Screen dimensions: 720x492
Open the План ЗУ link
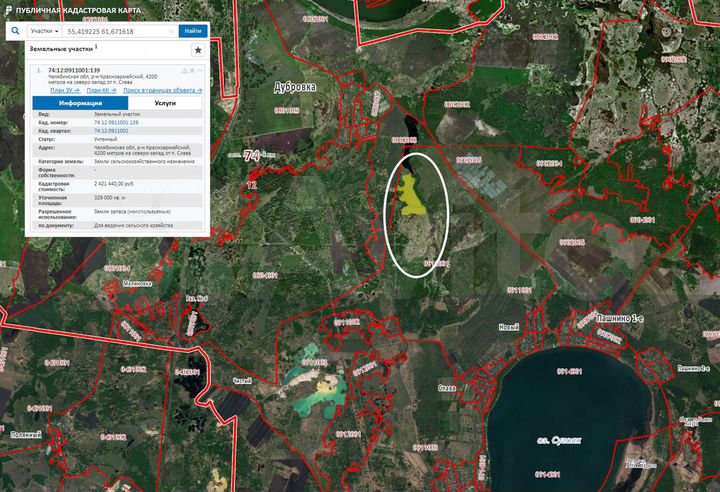click(64, 90)
